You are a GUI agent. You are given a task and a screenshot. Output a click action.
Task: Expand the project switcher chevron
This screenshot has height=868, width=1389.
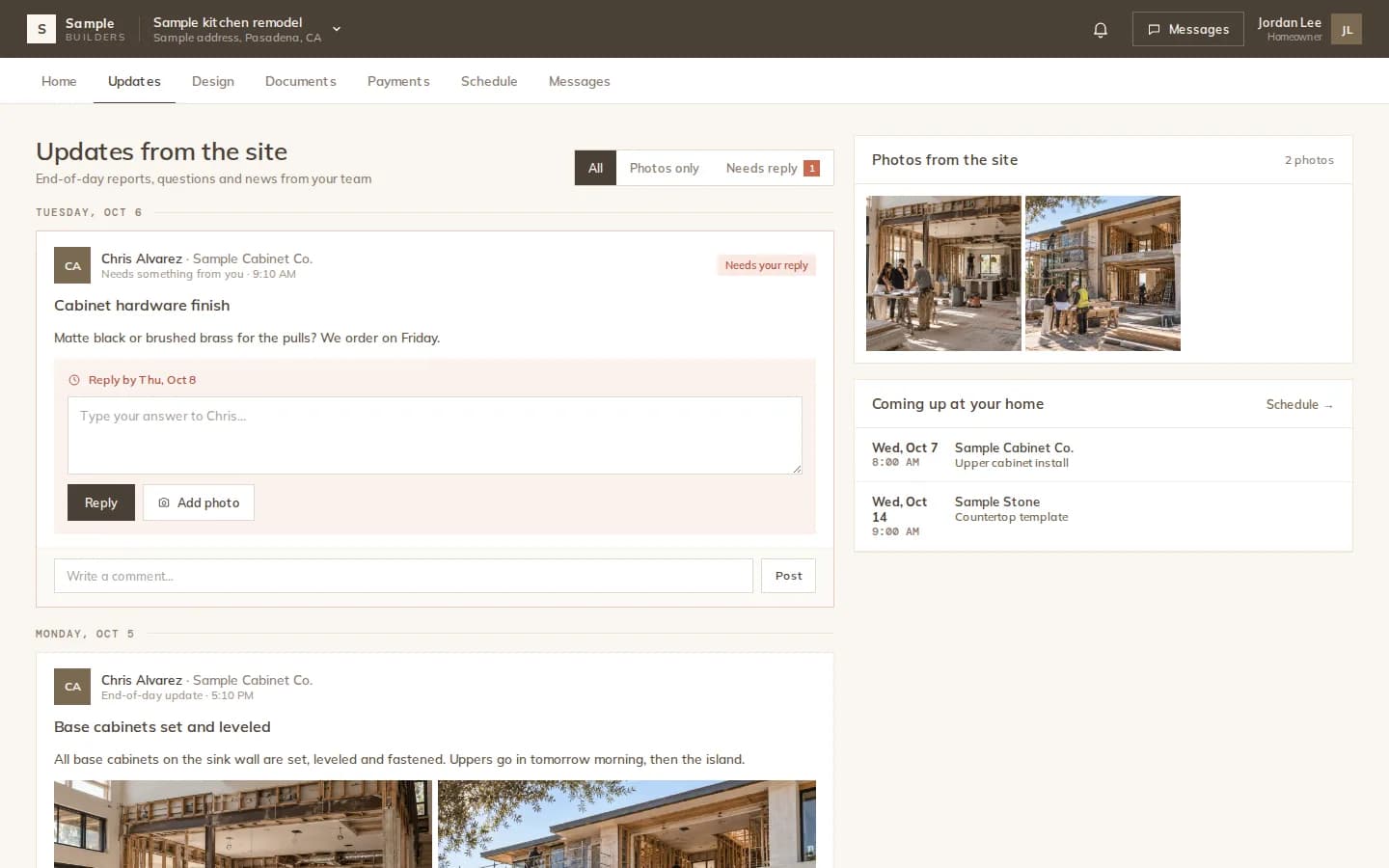[x=337, y=29]
